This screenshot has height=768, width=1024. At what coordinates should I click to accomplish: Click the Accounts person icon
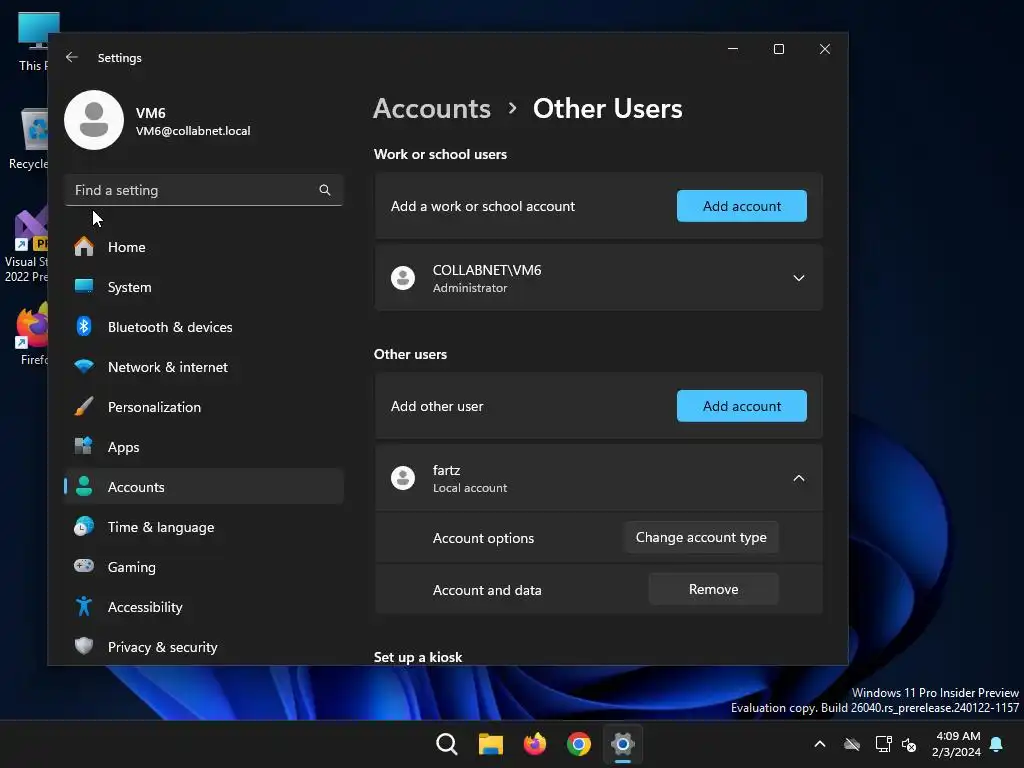(x=84, y=487)
